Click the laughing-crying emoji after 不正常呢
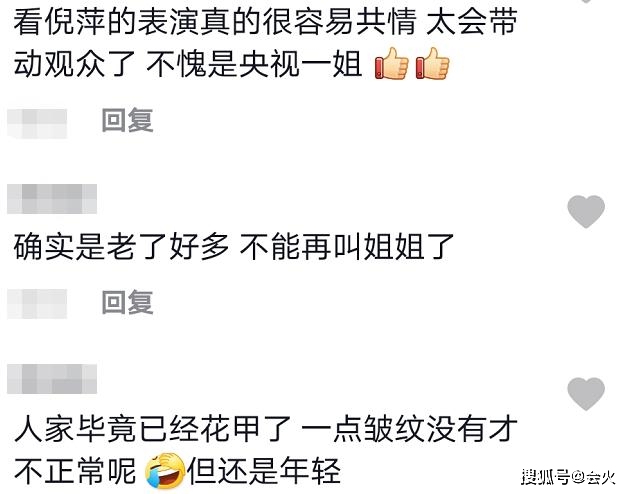Viewport: 630px width, 494px height. [x=165, y=471]
